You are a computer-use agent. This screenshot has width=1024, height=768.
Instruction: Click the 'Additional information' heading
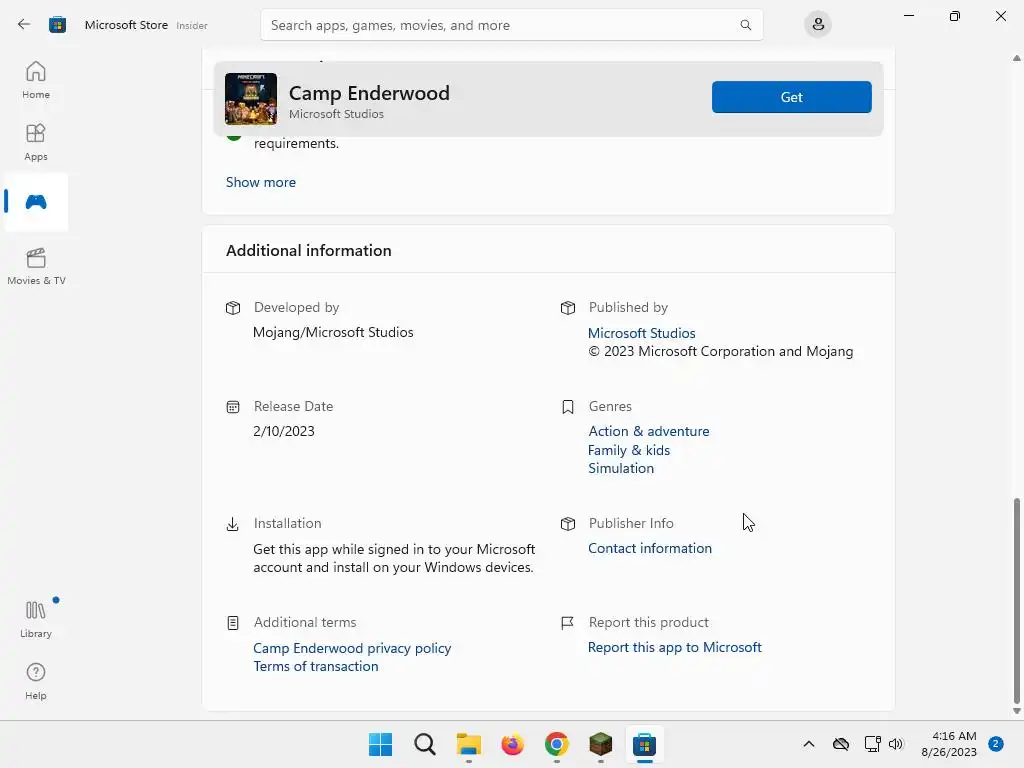pyautogui.click(x=309, y=251)
